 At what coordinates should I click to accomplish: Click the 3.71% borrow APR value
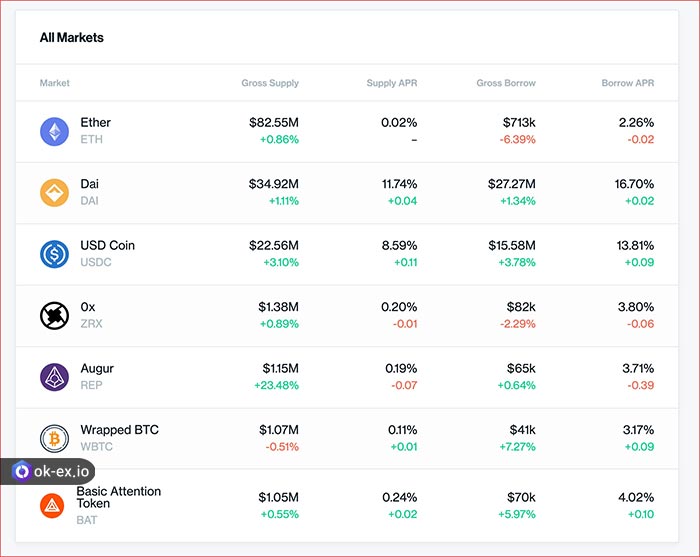(638, 369)
